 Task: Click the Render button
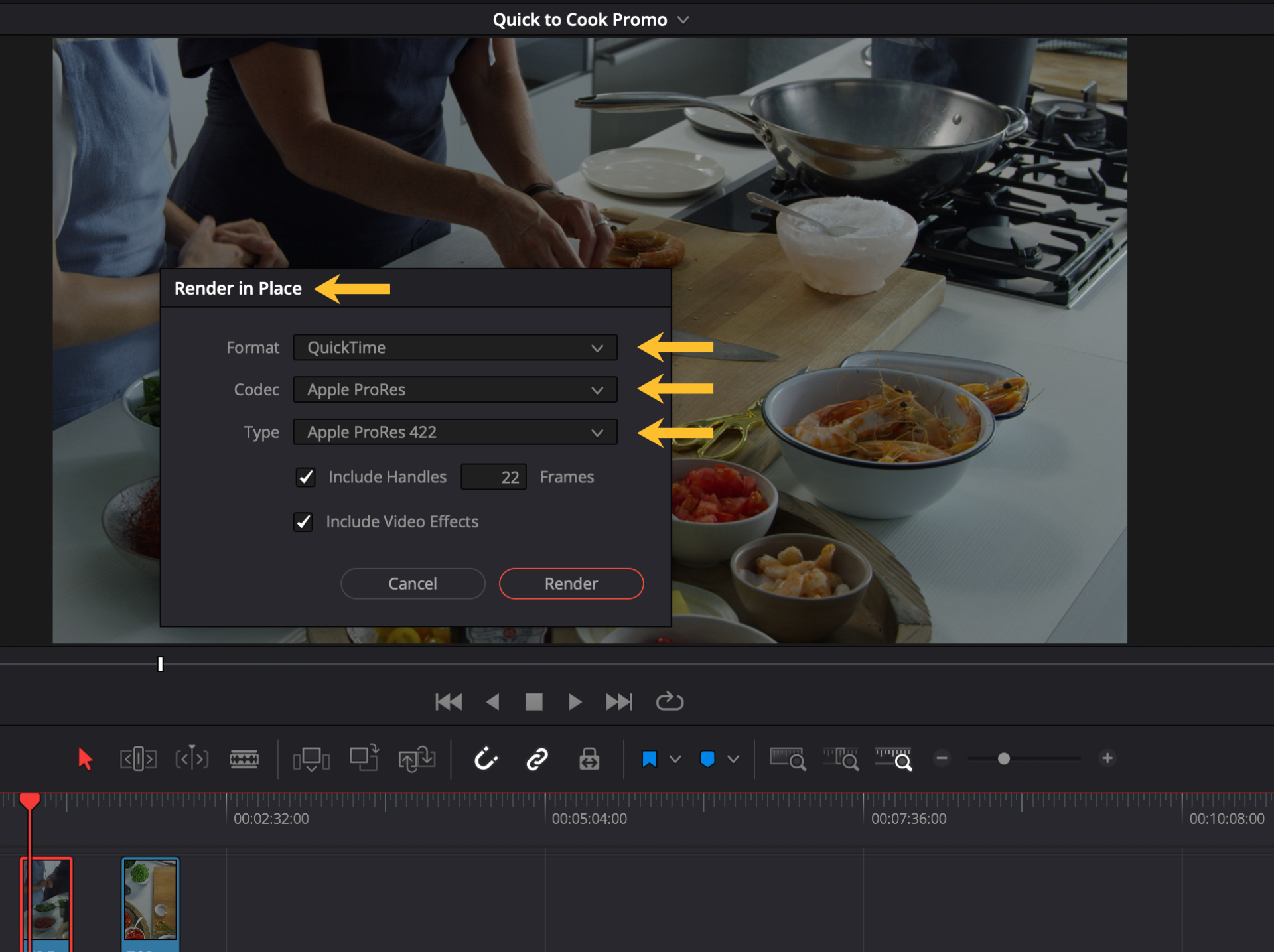pyautogui.click(x=571, y=584)
